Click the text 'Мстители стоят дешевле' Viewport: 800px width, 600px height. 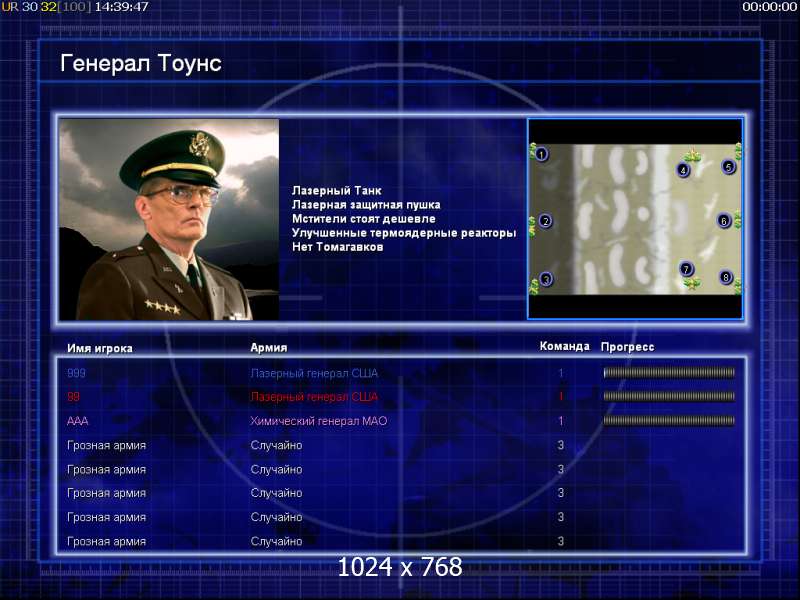pyautogui.click(x=364, y=219)
